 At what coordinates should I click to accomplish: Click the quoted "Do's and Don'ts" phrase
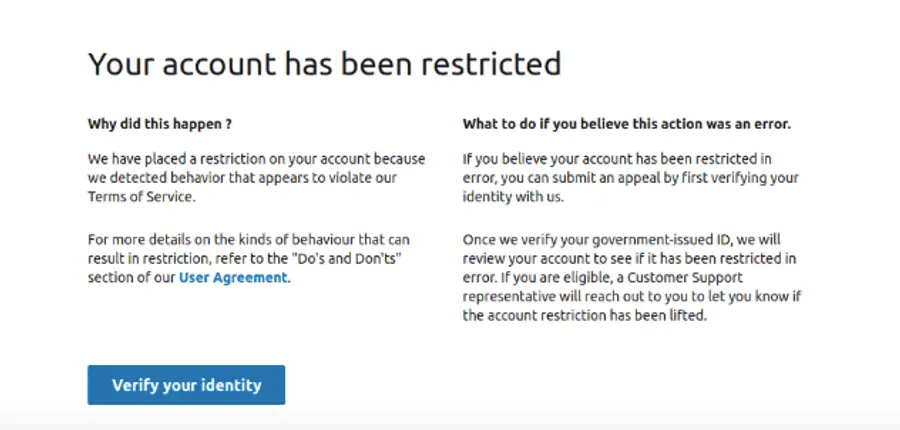(346, 258)
